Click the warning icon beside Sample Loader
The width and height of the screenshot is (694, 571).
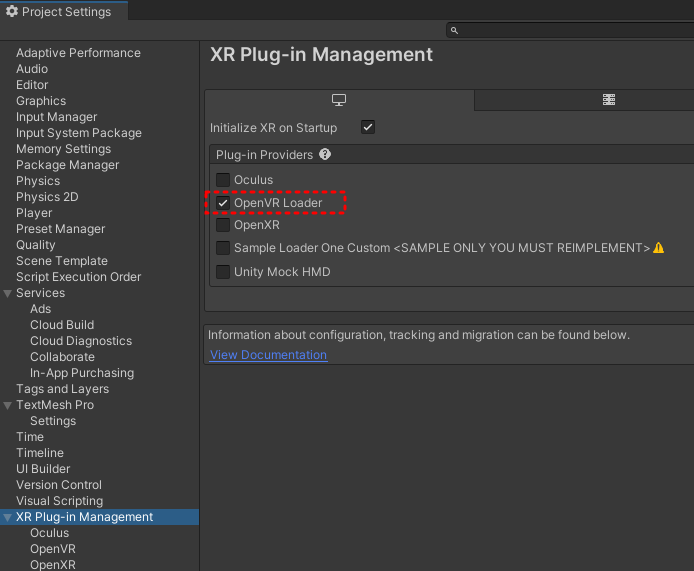pos(659,248)
